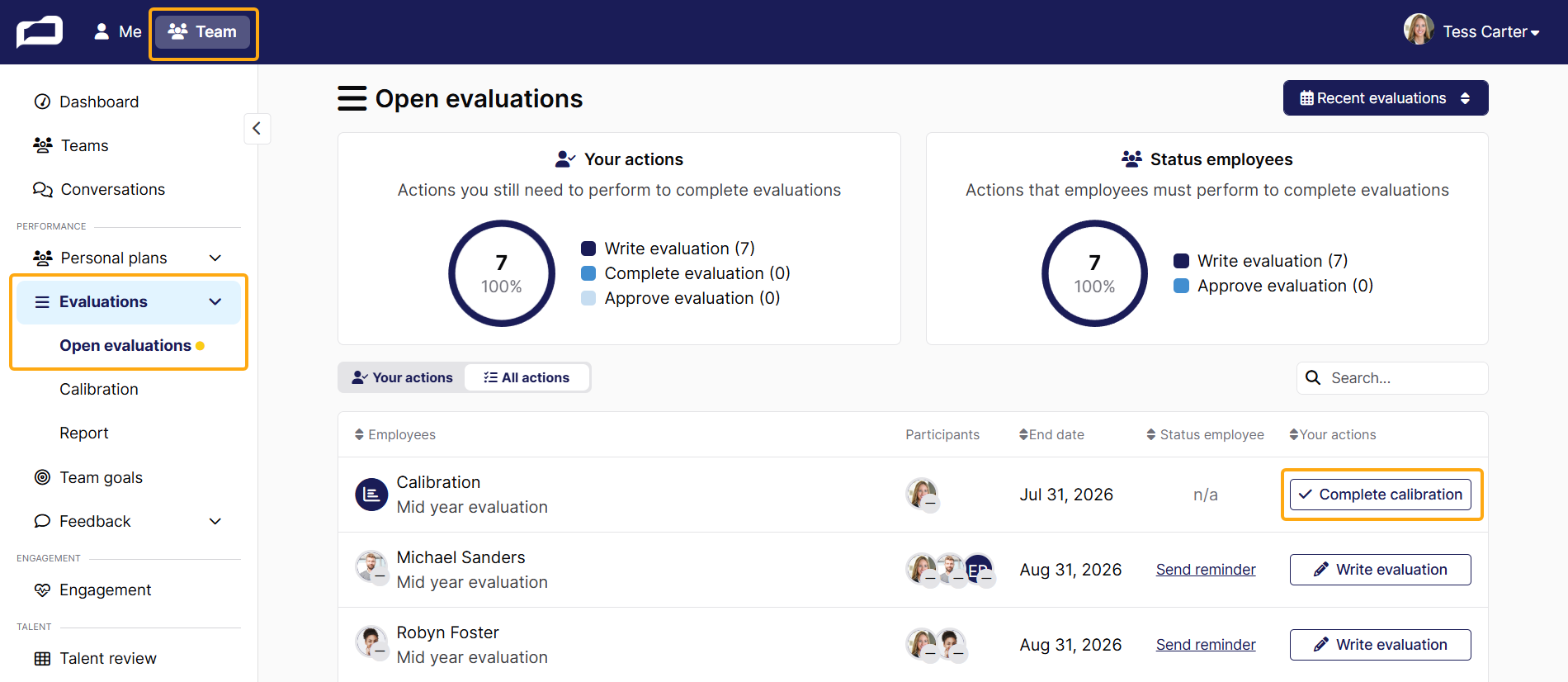The height and width of the screenshot is (682, 1568).
Task: Click the Complete calibration button
Action: click(1381, 495)
